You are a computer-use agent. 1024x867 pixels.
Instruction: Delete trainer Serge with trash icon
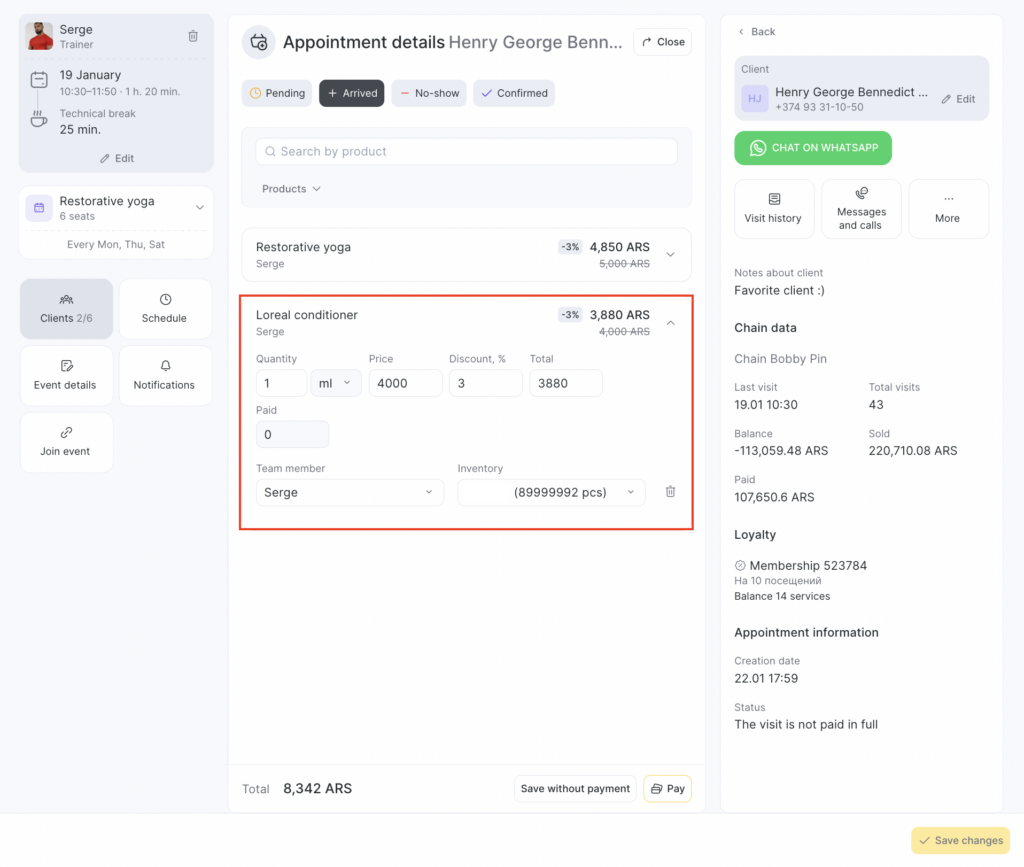pyautogui.click(x=193, y=36)
